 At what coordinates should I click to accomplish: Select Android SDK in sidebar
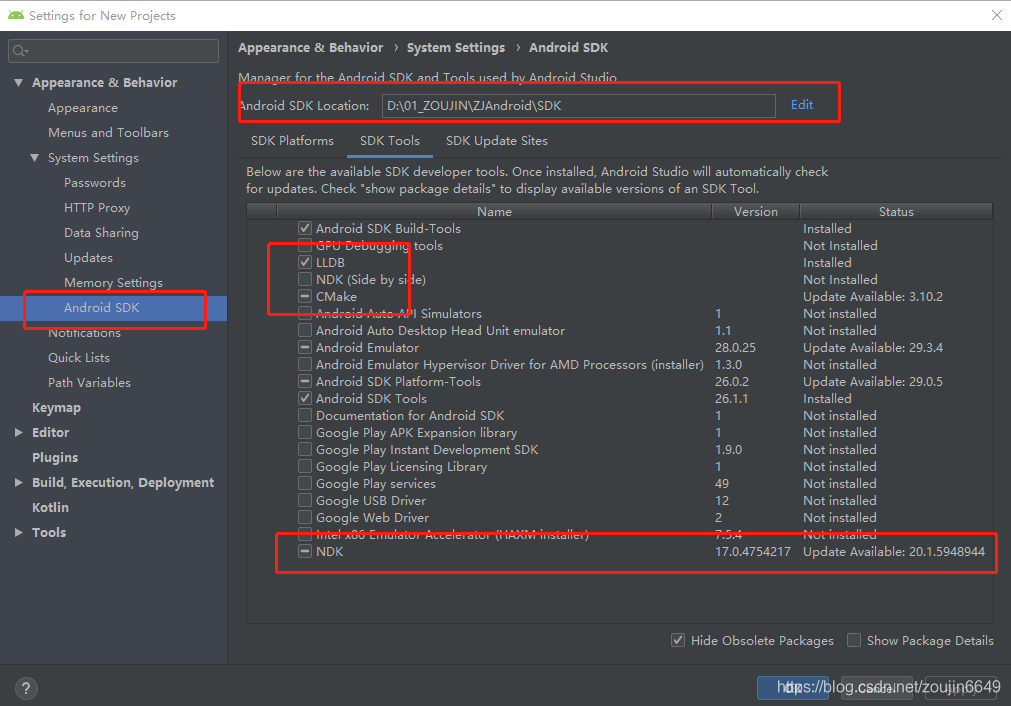[101, 308]
